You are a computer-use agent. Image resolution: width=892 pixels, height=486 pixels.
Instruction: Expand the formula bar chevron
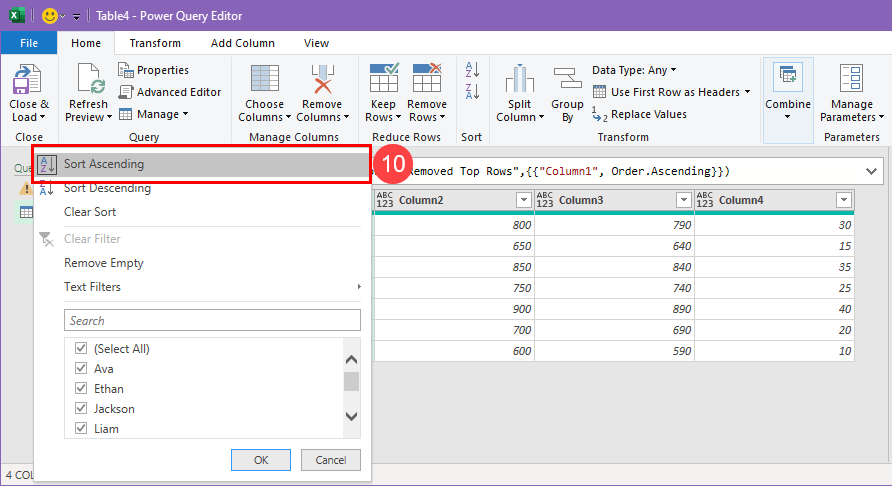click(871, 171)
